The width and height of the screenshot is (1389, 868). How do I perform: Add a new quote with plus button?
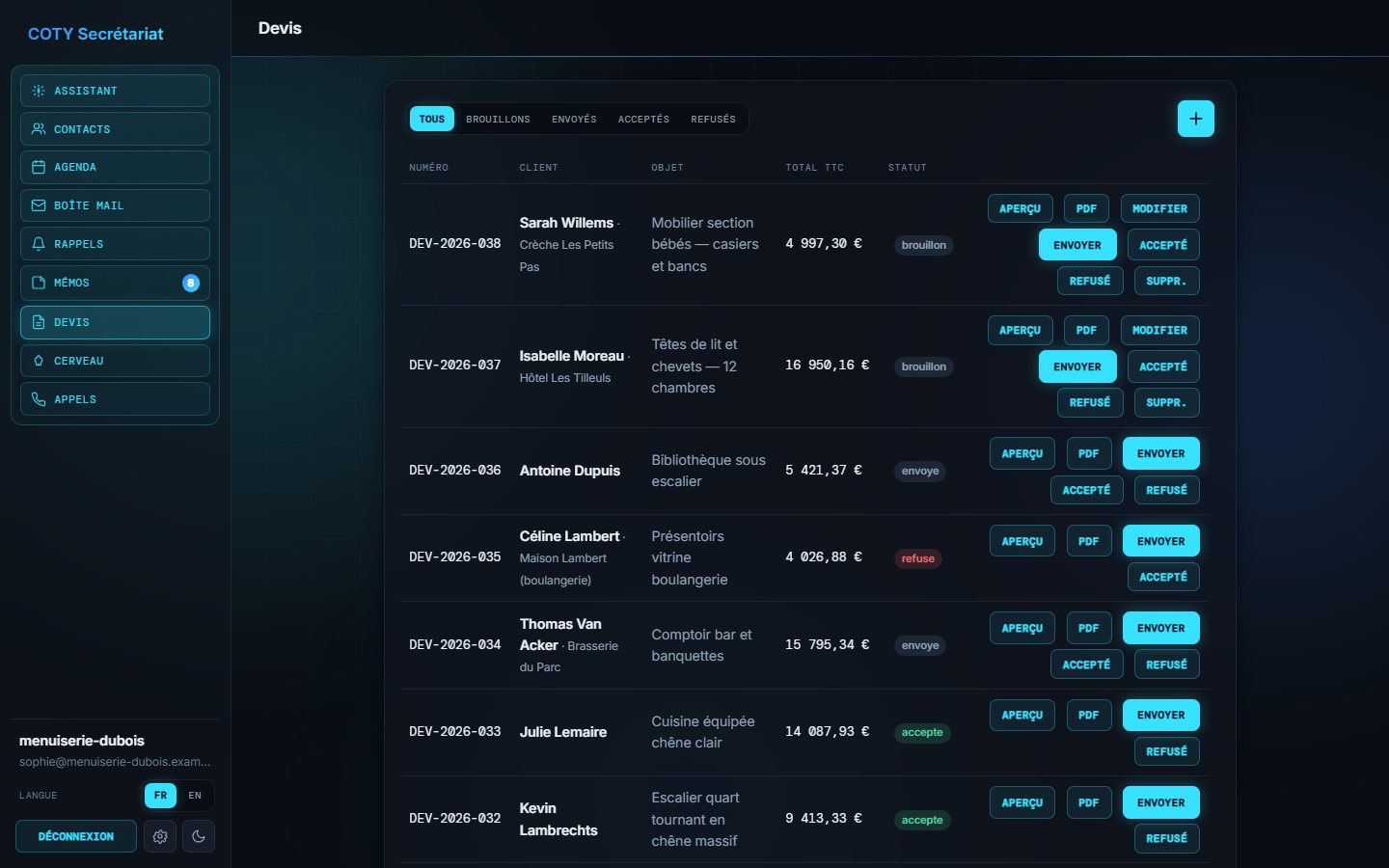(x=1196, y=119)
